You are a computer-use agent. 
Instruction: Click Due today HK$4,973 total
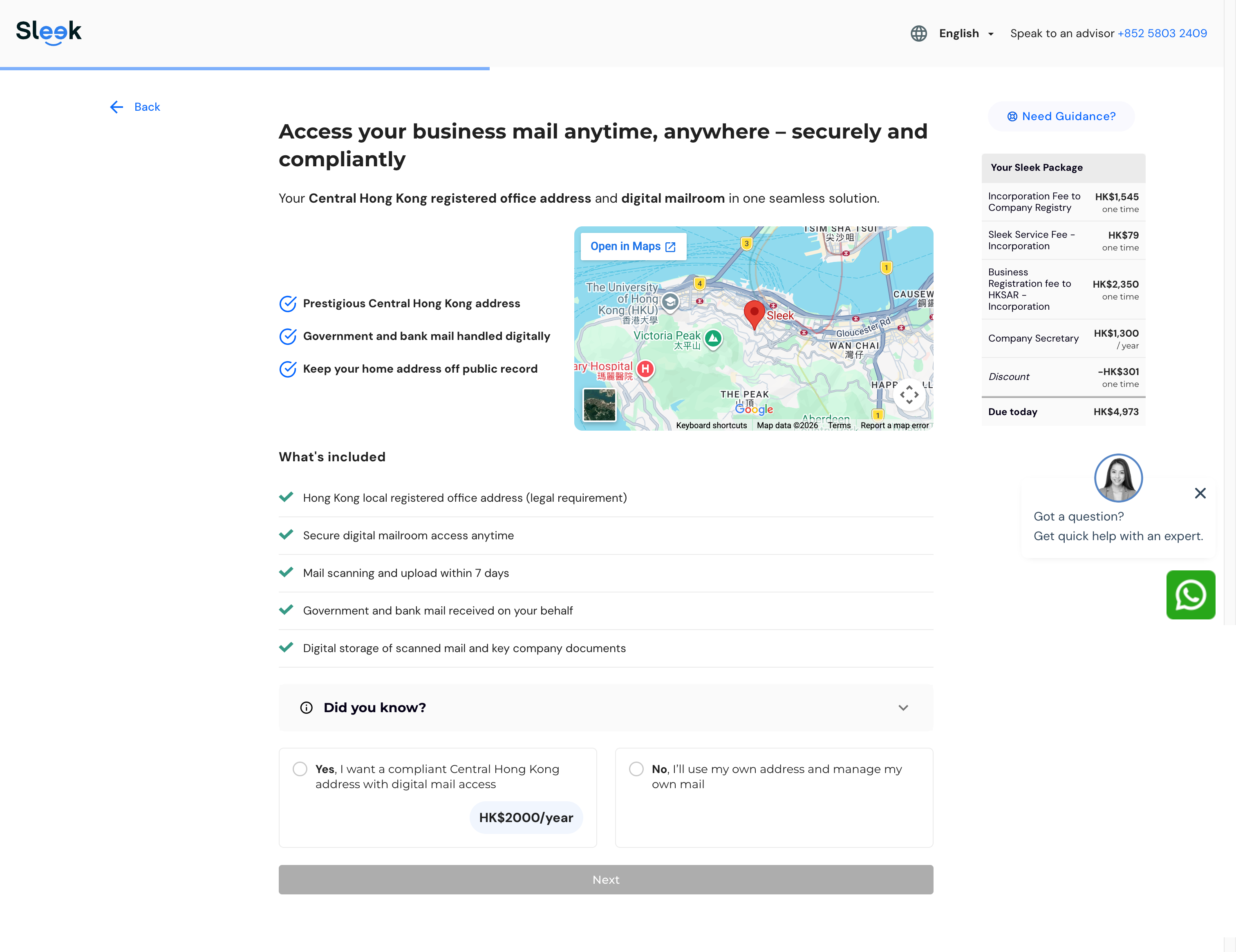click(x=1063, y=412)
